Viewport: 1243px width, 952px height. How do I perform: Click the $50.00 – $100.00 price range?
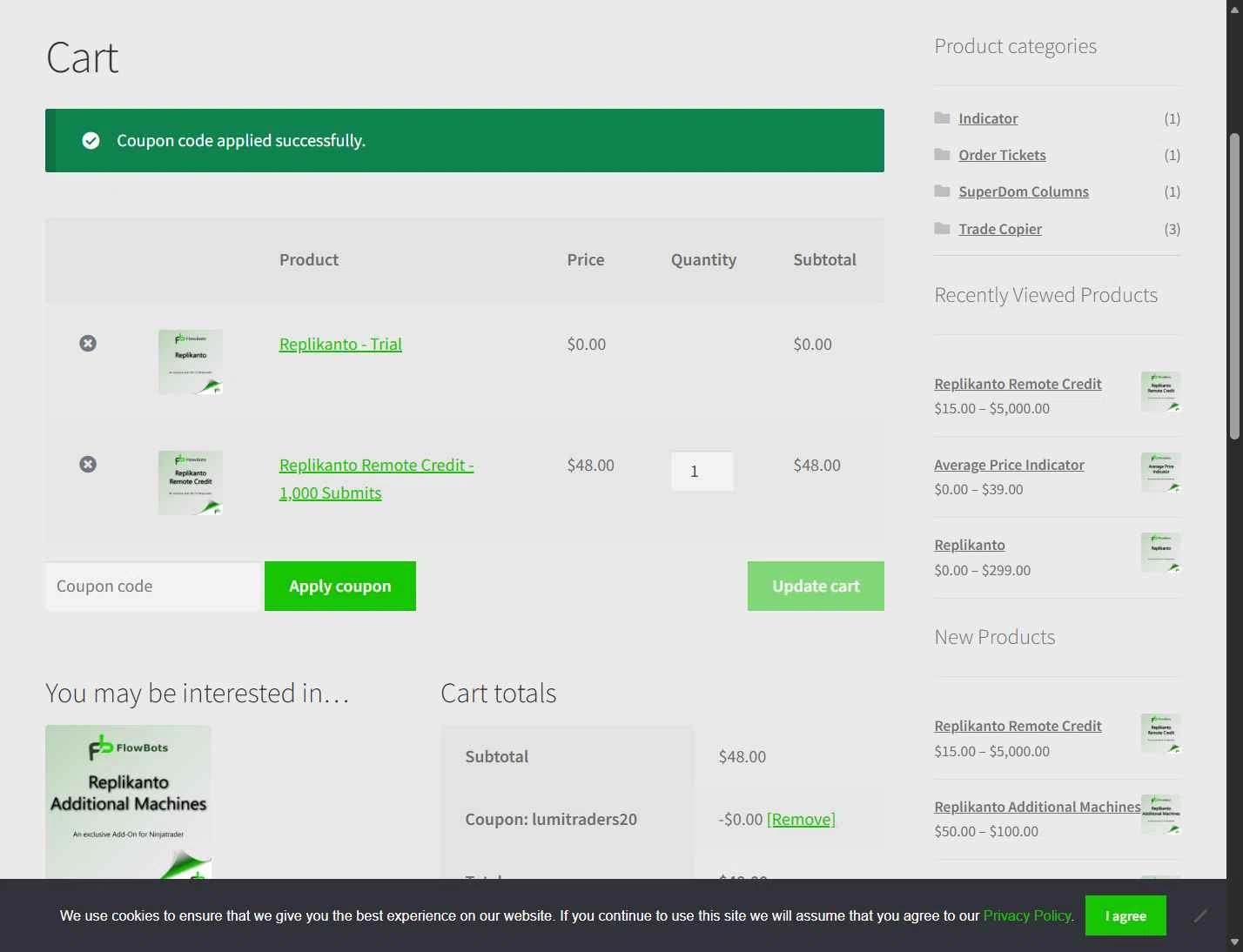[986, 831]
